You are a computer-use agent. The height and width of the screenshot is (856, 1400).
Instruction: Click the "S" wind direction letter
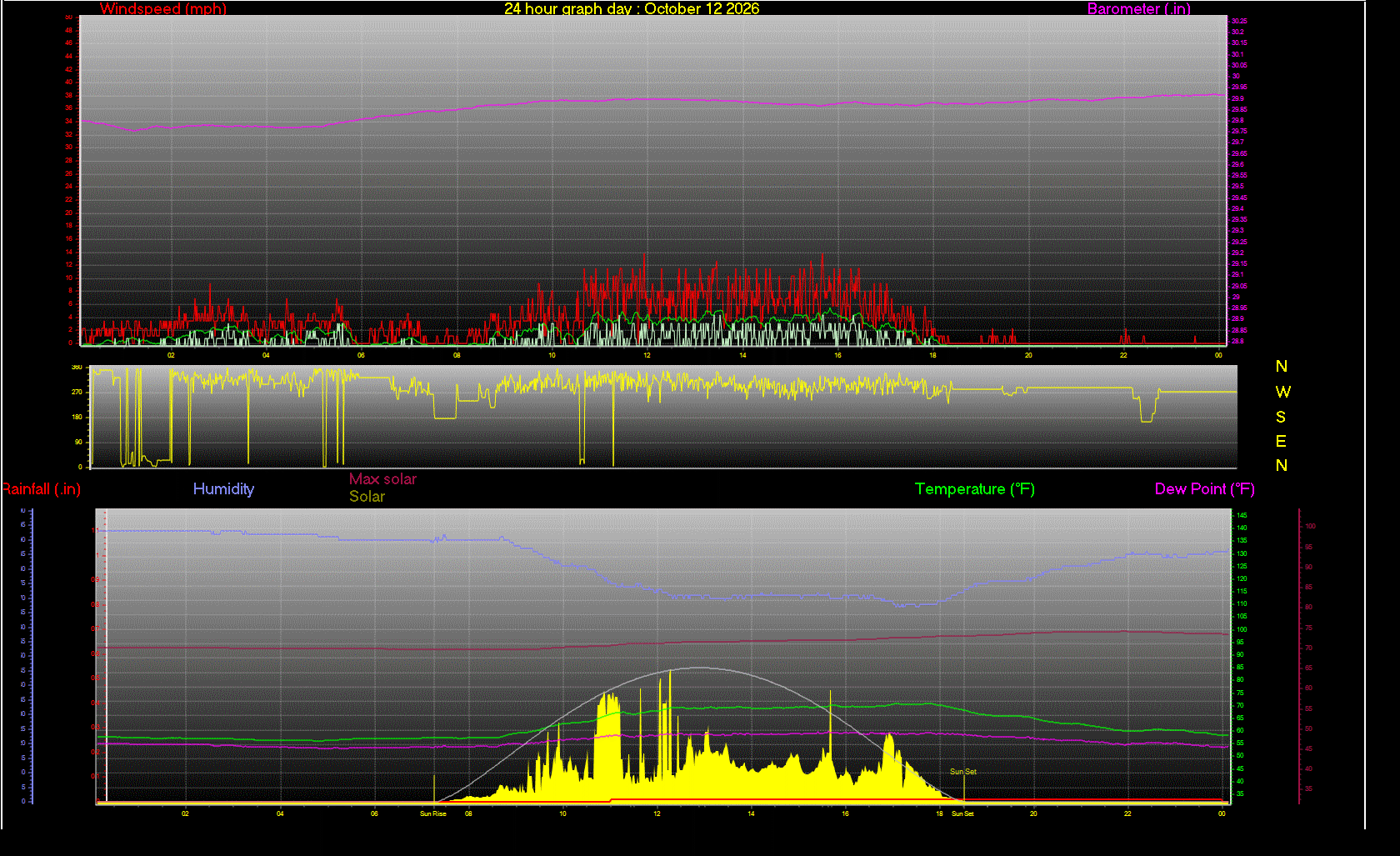1281,417
